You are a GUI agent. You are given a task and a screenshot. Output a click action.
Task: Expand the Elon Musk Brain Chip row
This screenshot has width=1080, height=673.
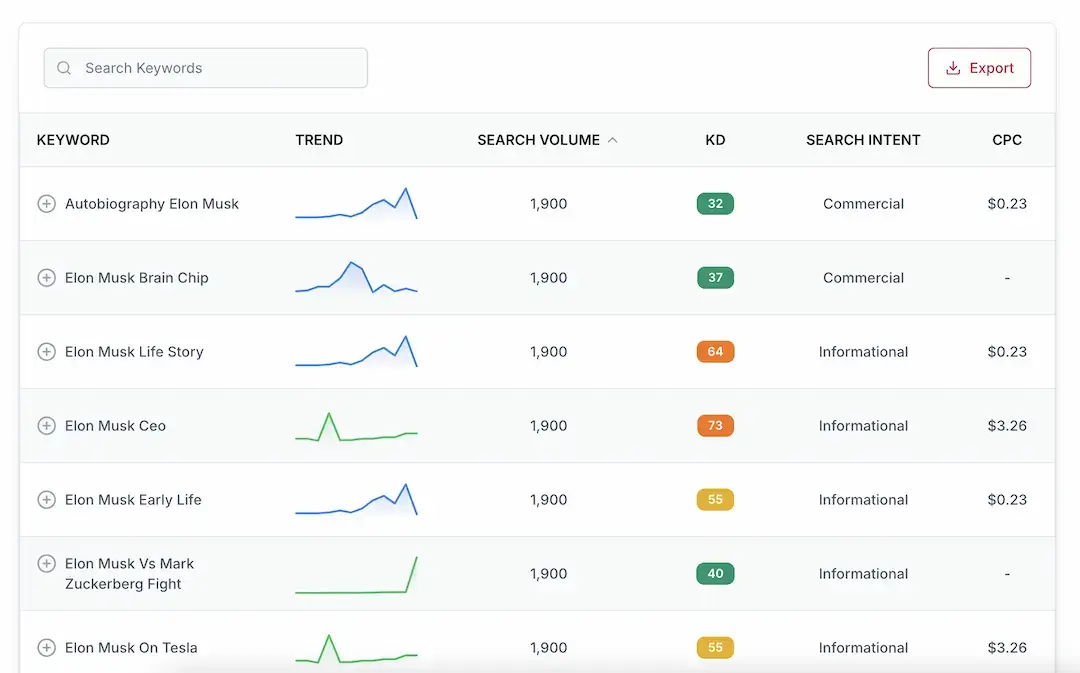(x=46, y=278)
